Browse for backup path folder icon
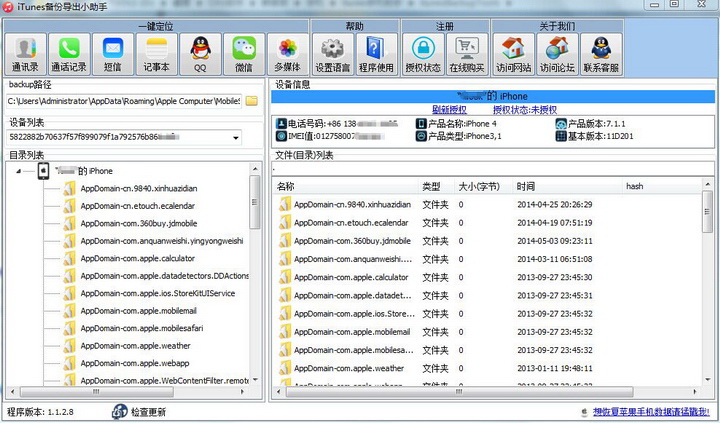720x423 pixels. (x=252, y=101)
